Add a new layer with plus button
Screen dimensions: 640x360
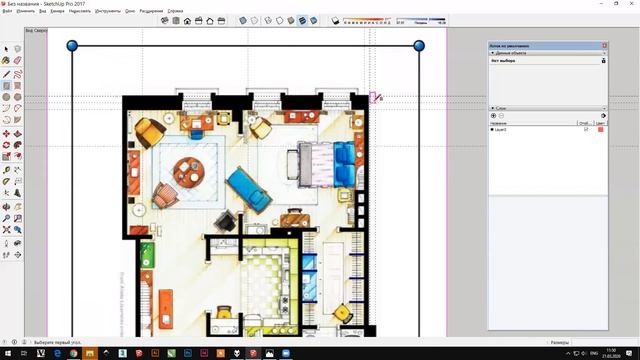coord(493,116)
